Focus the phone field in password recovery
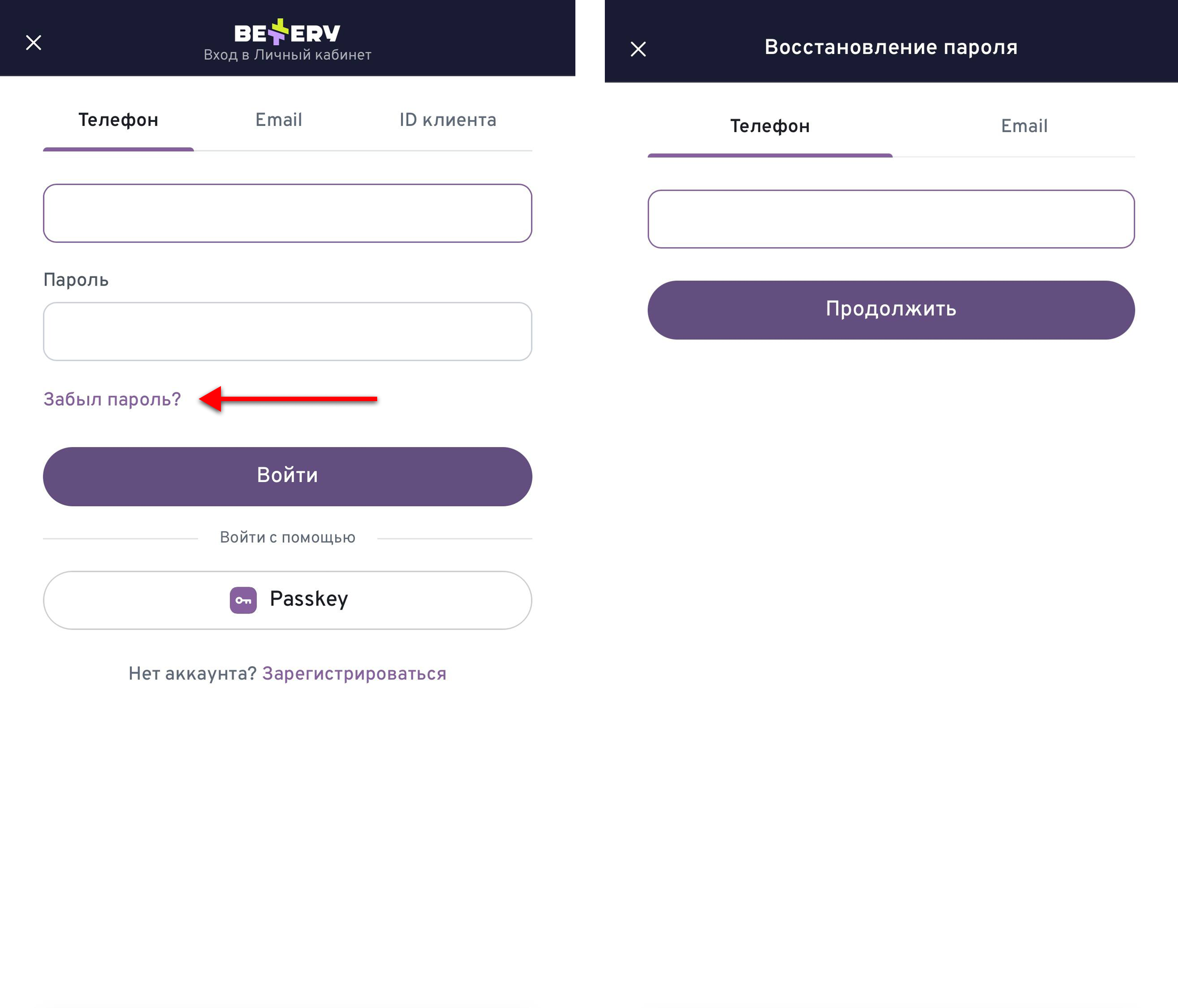1178x1008 pixels. point(891,220)
